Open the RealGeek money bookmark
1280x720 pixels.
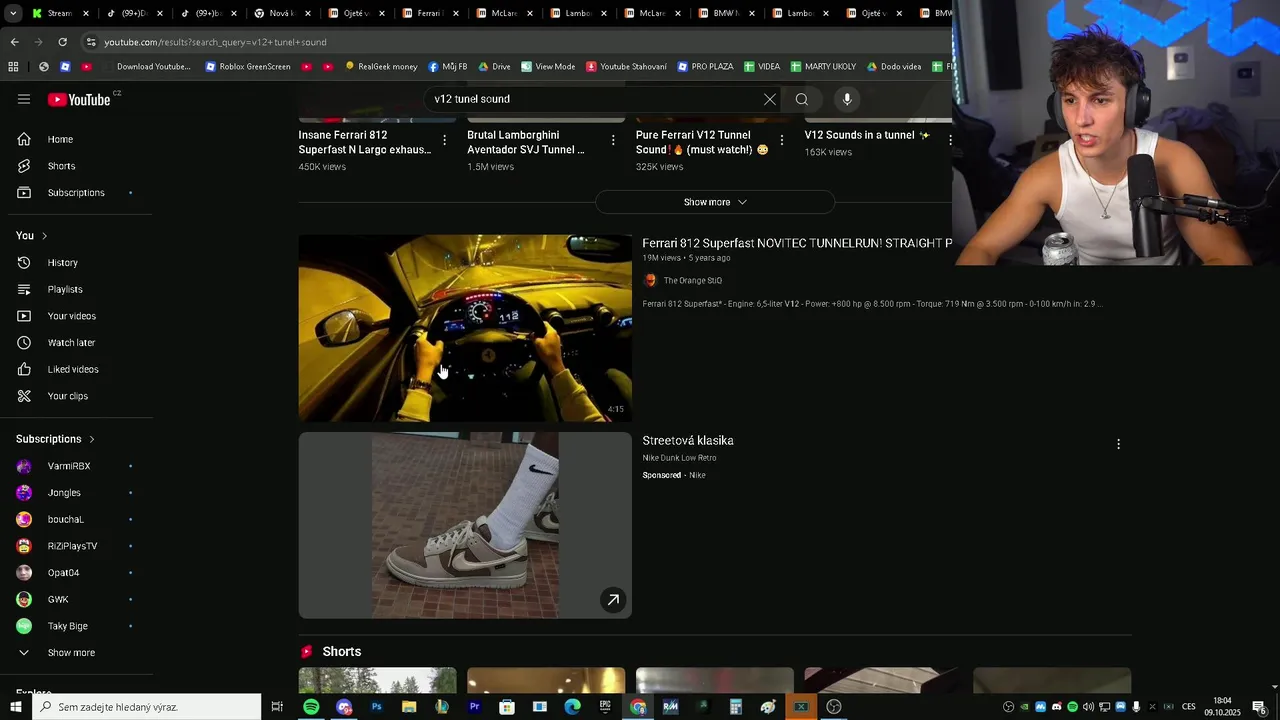381,67
